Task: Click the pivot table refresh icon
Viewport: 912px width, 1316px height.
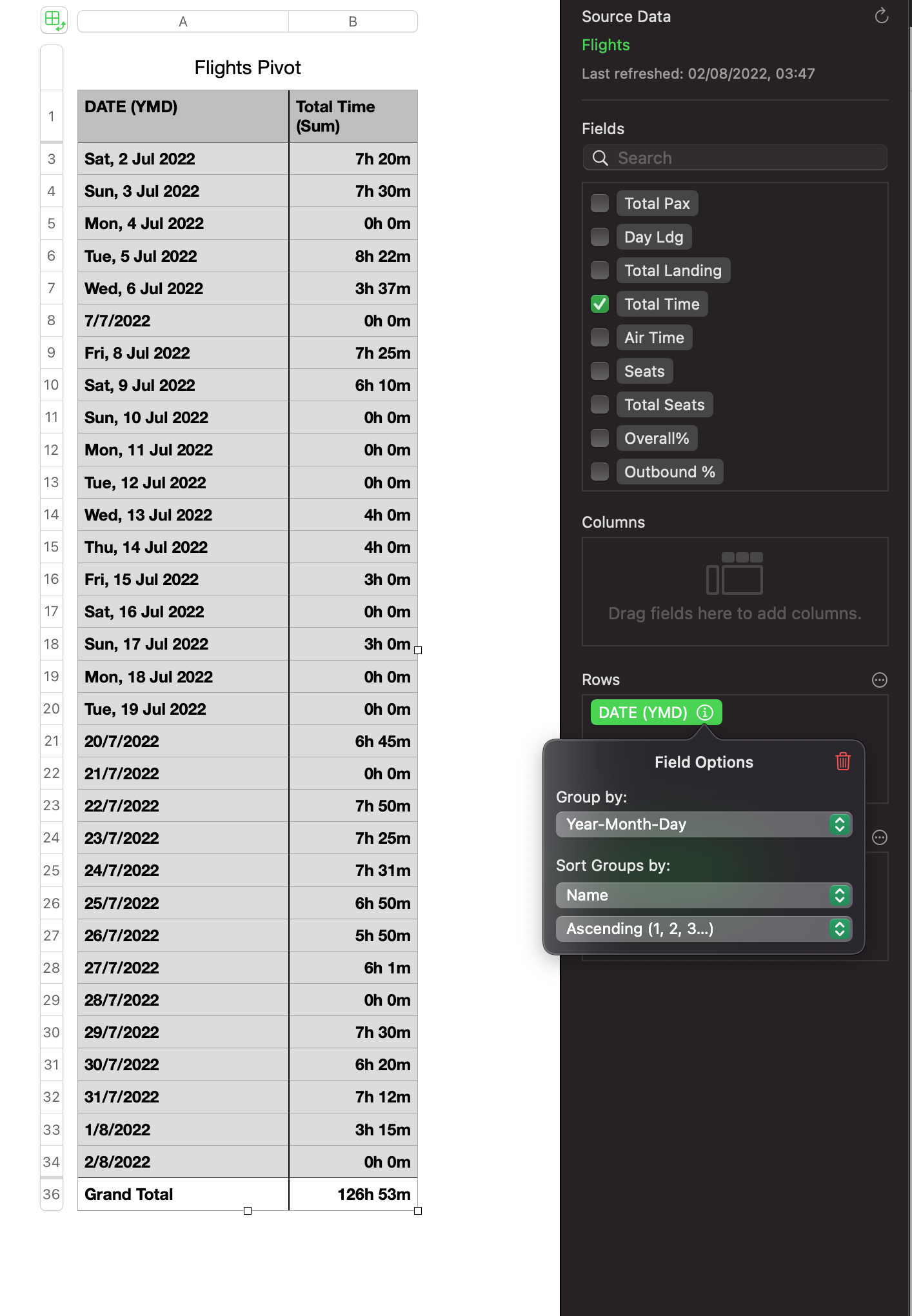Action: pos(881,16)
